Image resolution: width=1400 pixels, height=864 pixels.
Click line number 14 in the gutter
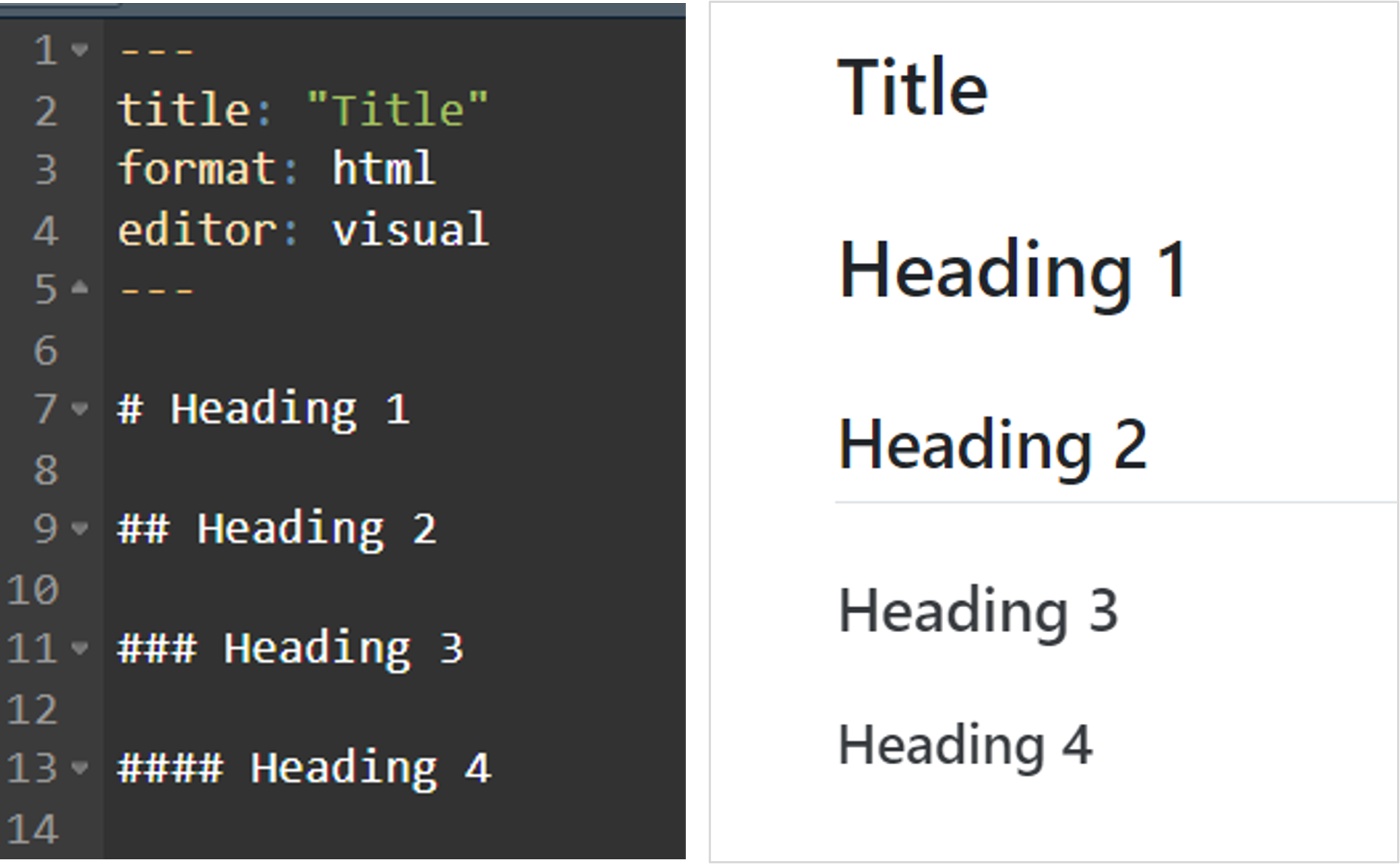[32, 829]
